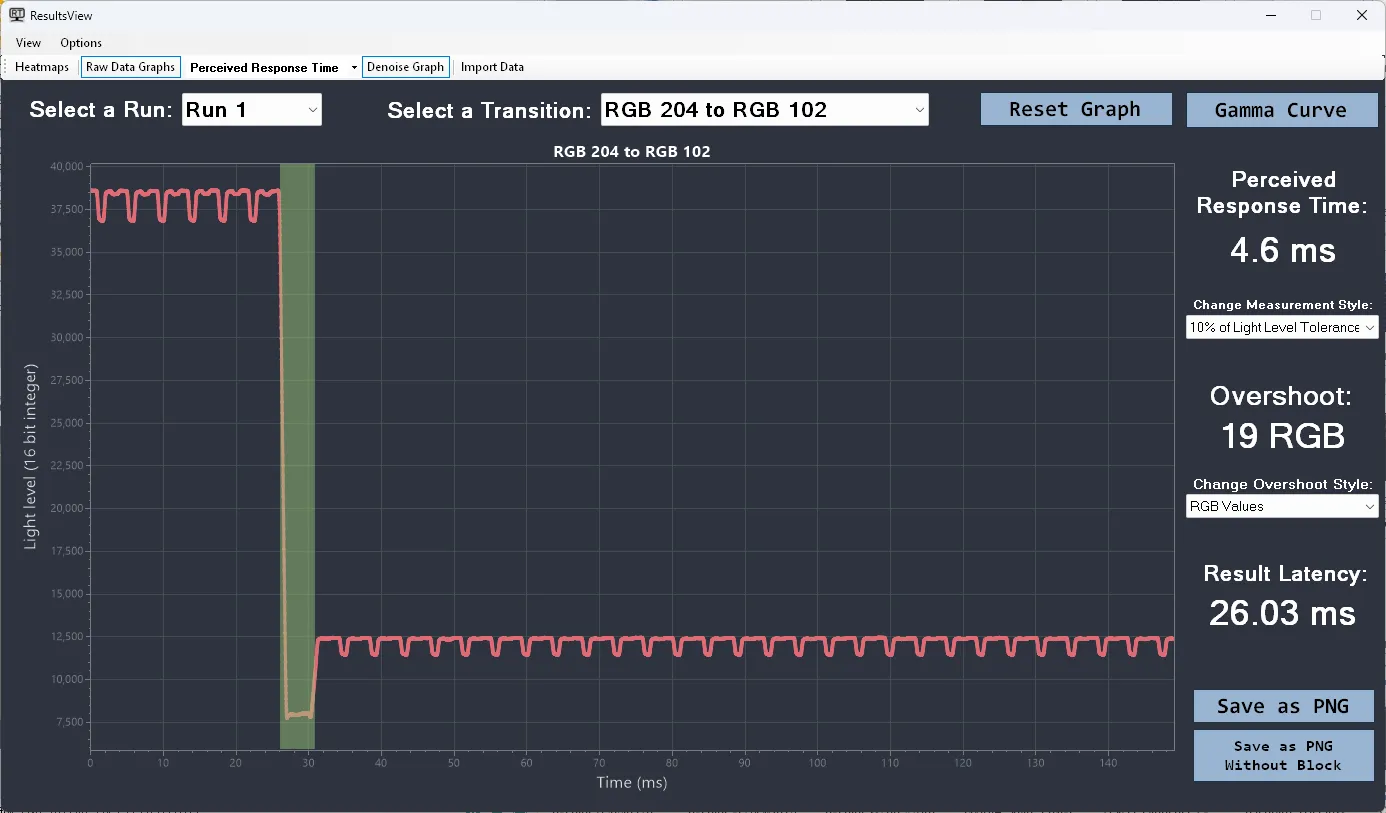Switch to the Heatmaps view

point(42,67)
